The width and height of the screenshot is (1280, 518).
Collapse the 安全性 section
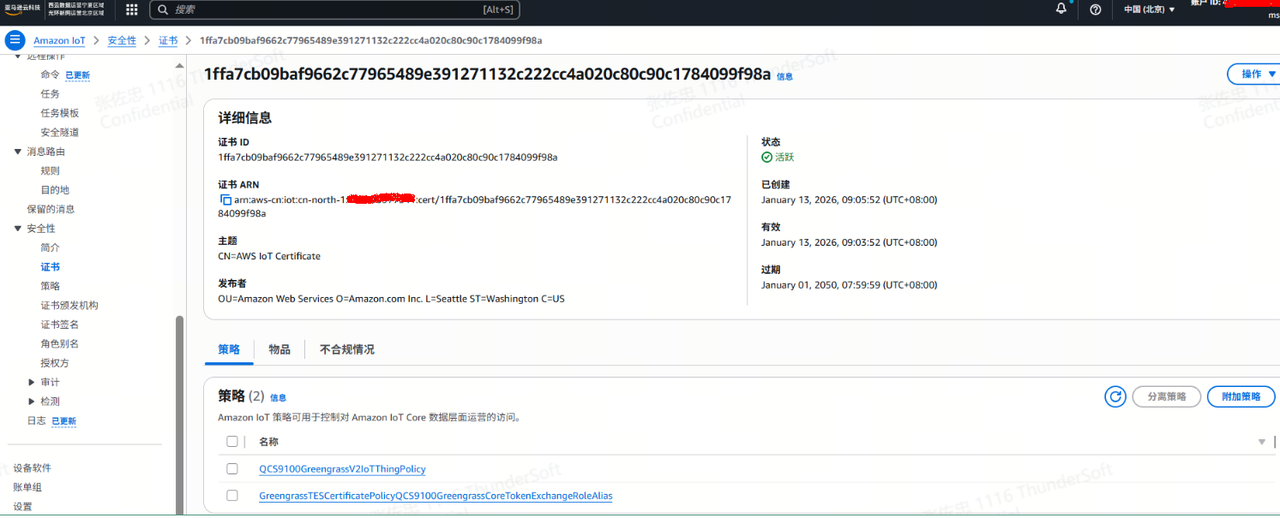point(18,229)
